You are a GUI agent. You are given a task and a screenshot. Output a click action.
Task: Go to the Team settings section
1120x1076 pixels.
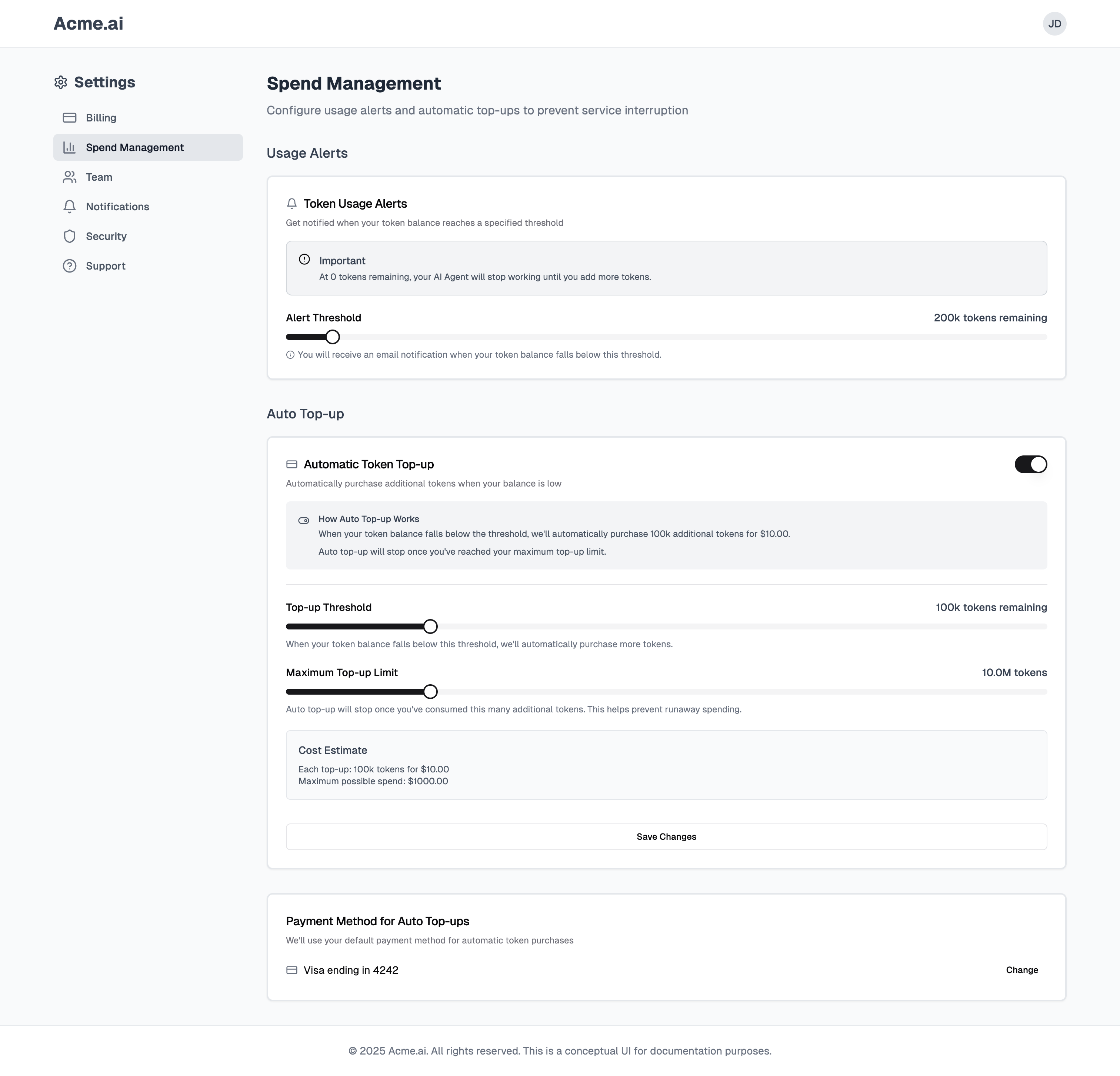99,177
